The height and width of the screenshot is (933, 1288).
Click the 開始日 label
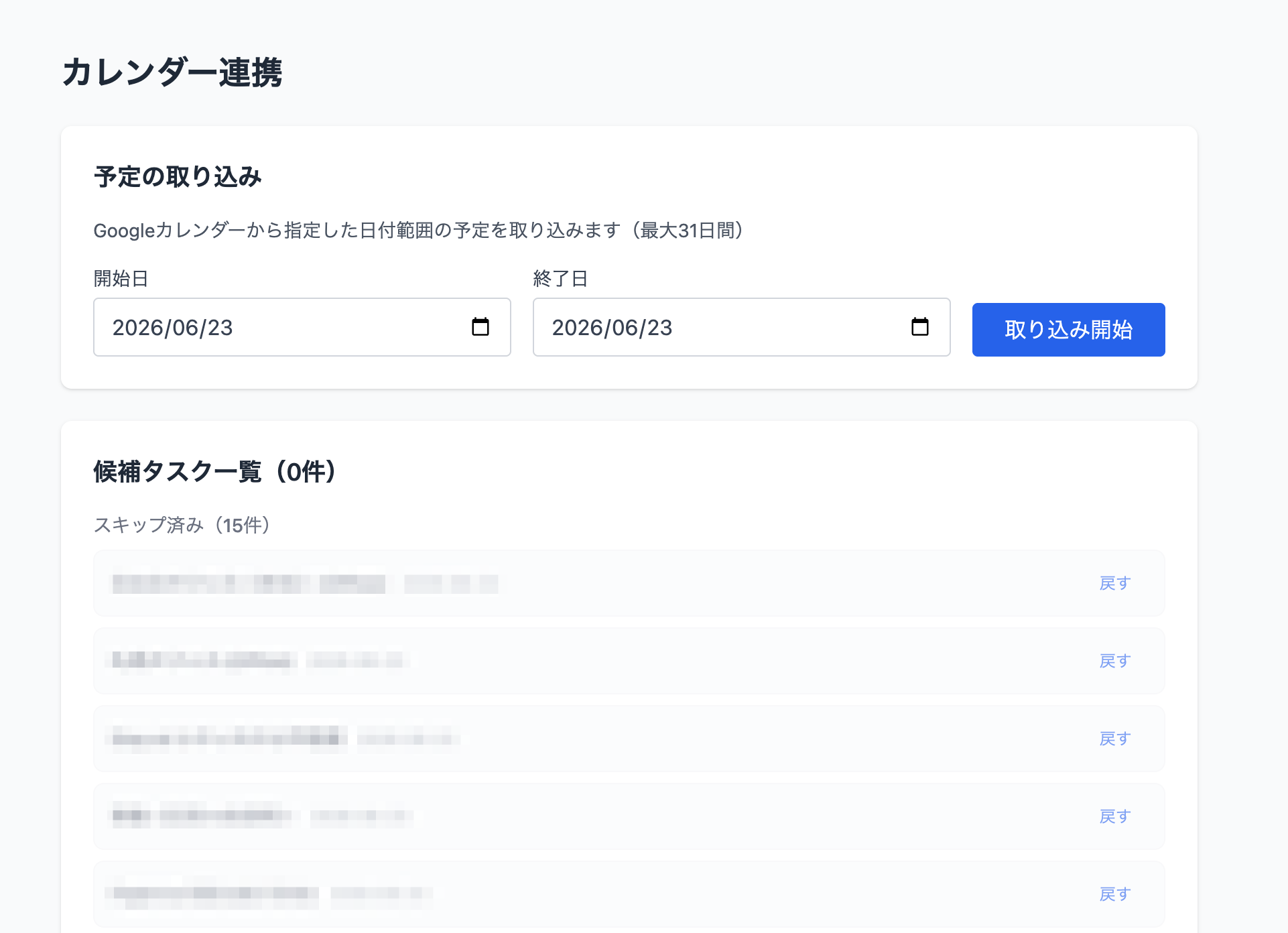coord(121,278)
